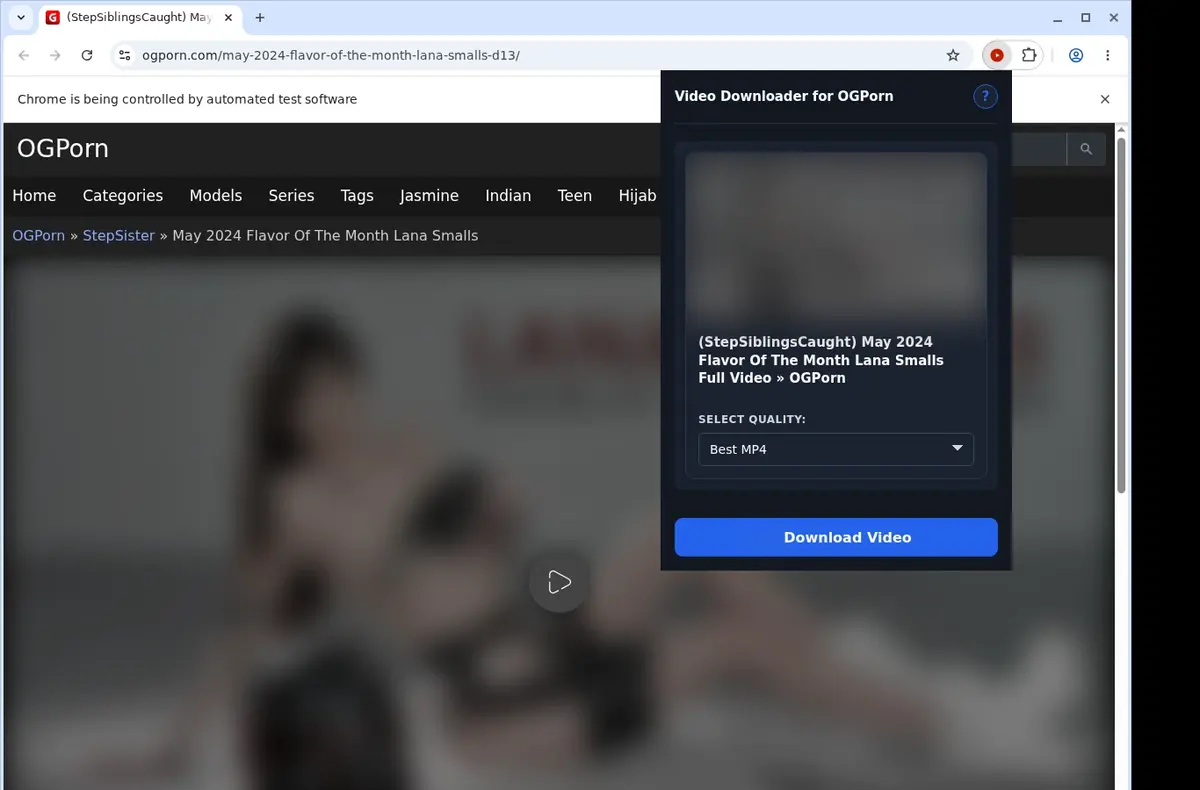Click the page vertical scrollbar
The height and width of the screenshot is (790, 1200).
(1122, 315)
